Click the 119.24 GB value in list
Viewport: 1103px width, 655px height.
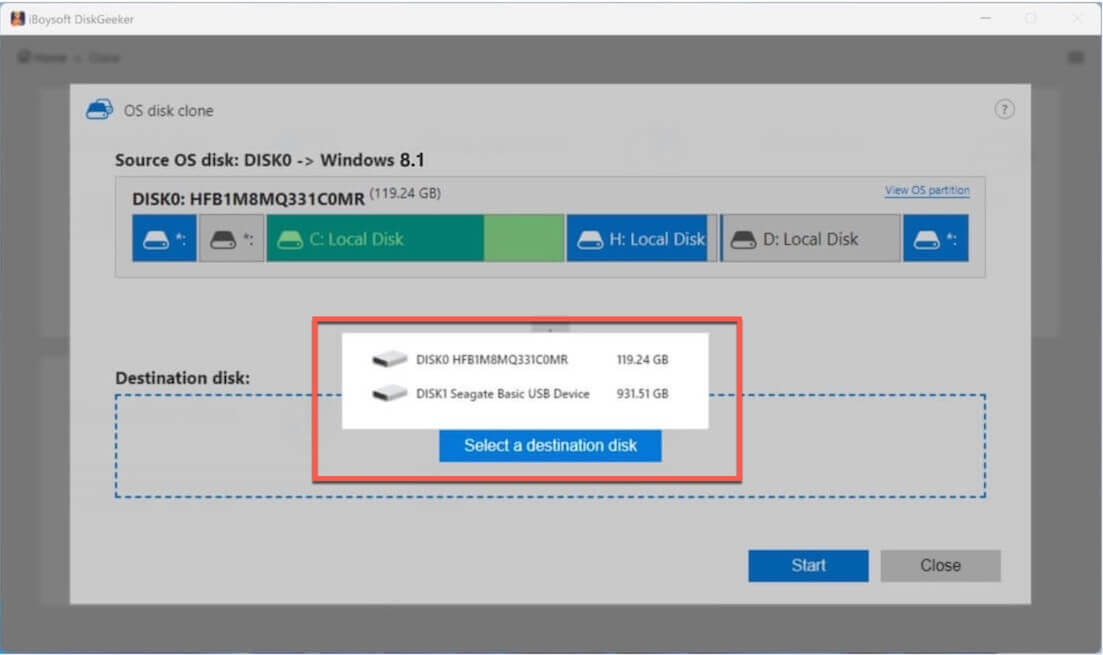pyautogui.click(x=642, y=360)
